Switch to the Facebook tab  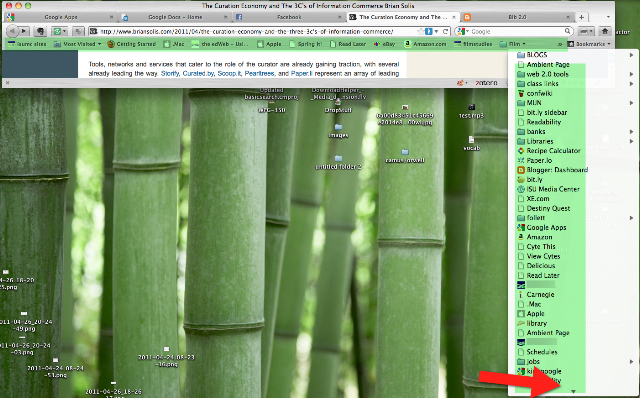pos(289,17)
